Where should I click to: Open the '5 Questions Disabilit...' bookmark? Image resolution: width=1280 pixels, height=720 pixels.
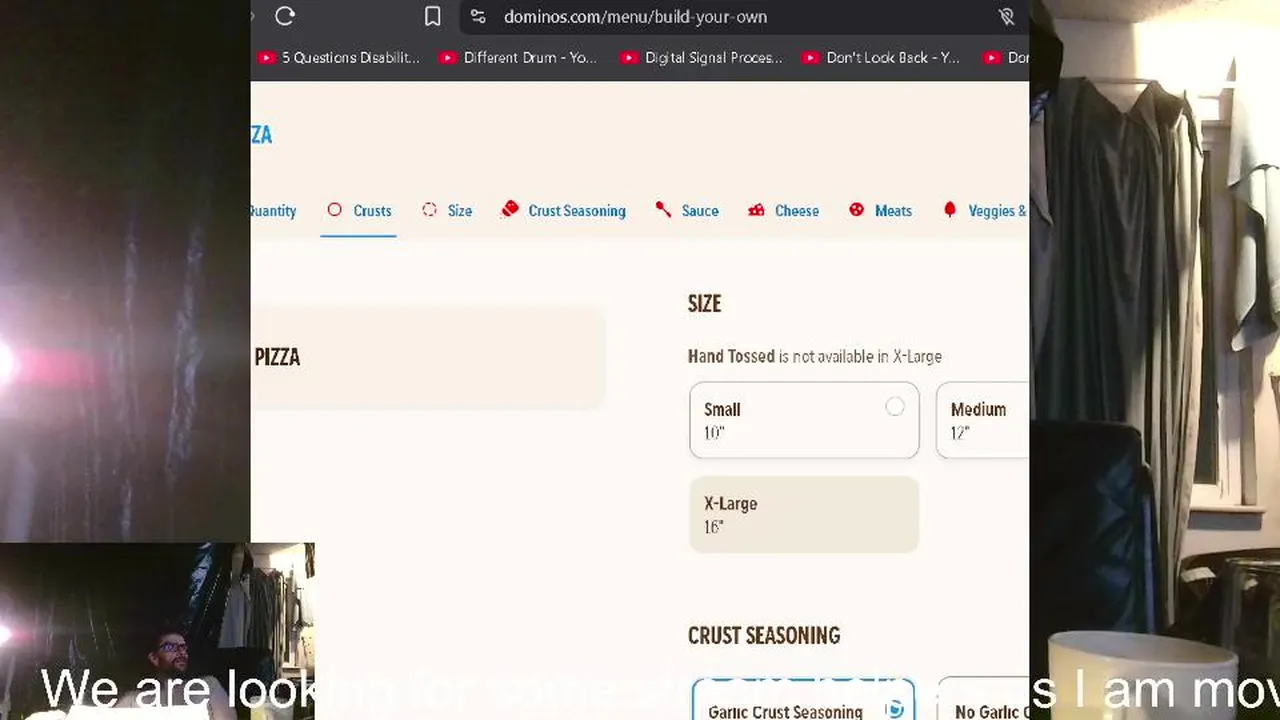[x=340, y=58]
